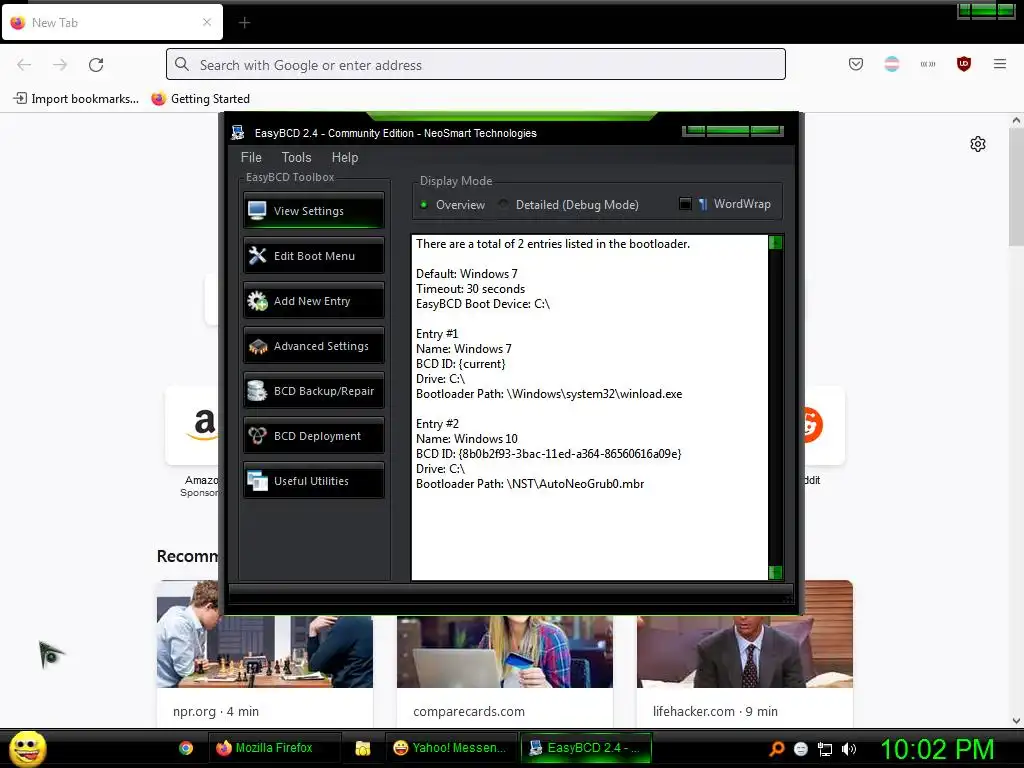The width and height of the screenshot is (1024, 768).
Task: Open the EasyBCD Help menu
Action: [345, 157]
